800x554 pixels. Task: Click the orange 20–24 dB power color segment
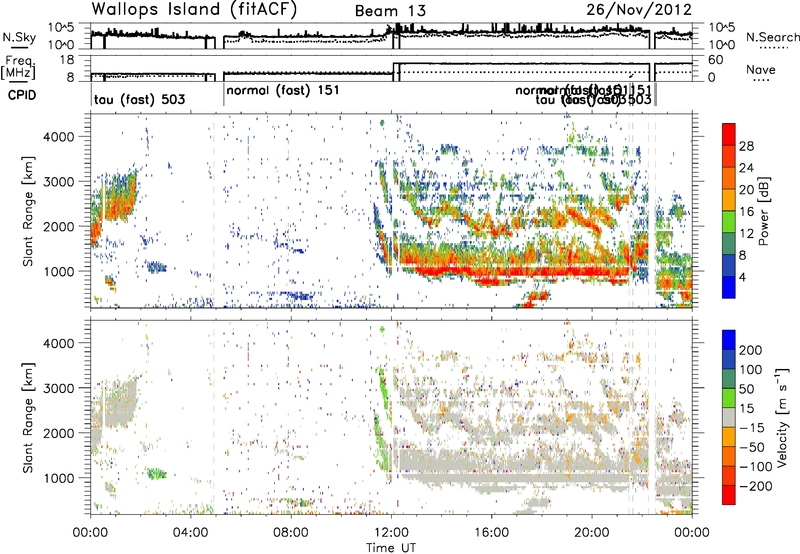tap(729, 178)
